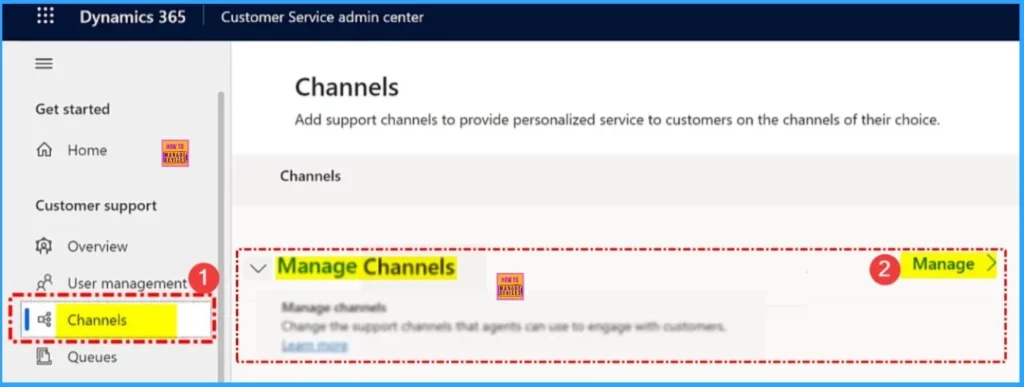Click the Get started section label
Viewport: 1024px width, 387px height.
tap(72, 109)
